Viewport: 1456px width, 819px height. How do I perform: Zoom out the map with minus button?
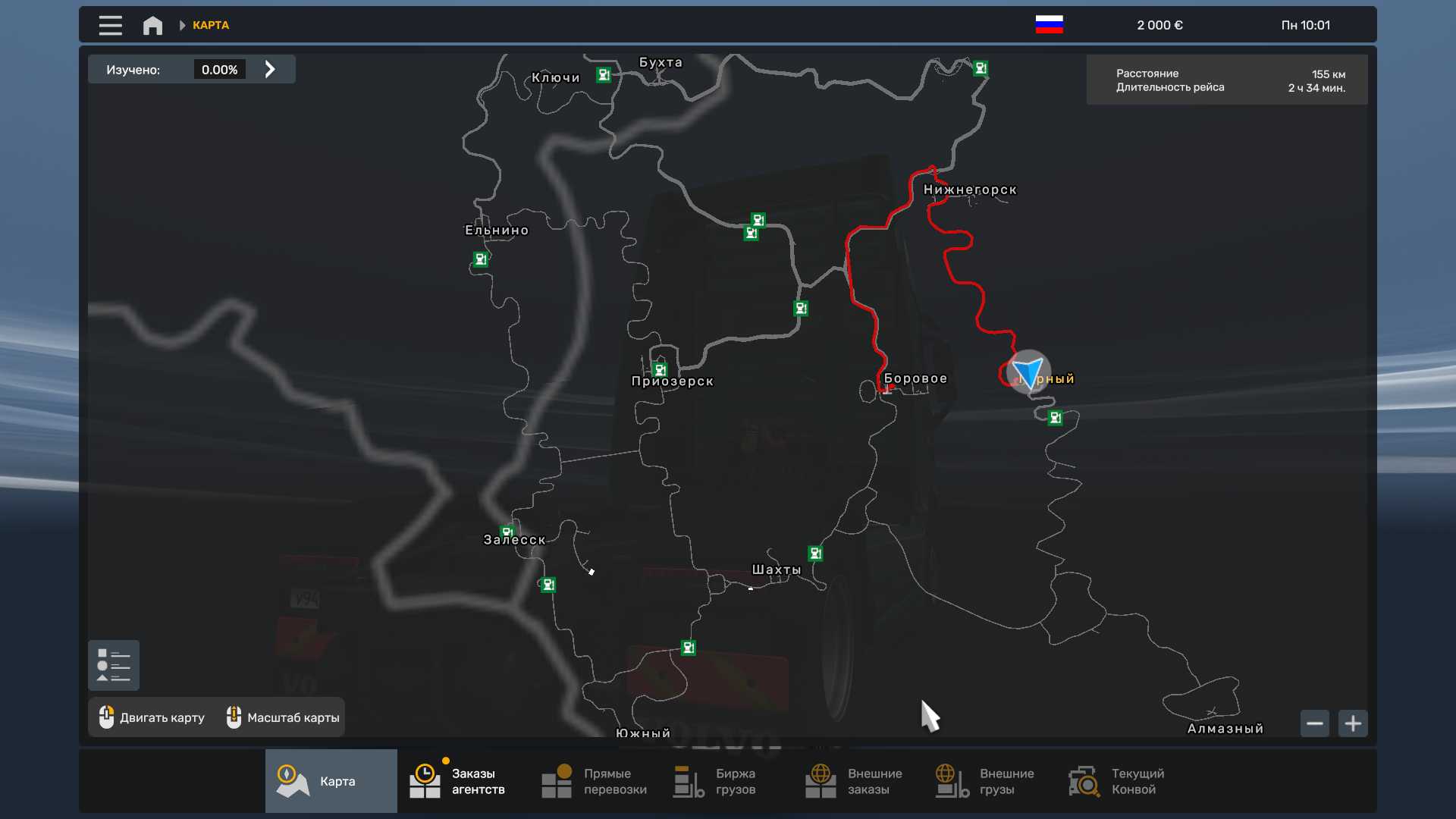1315,723
